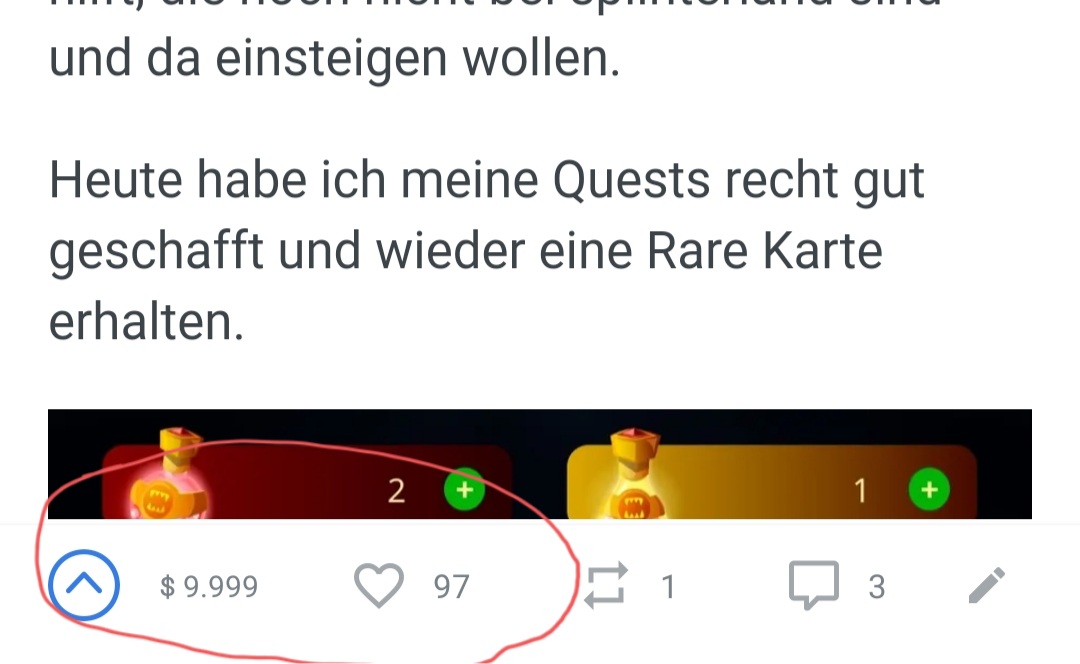Open the reblog count of 1
Viewport: 1080px width, 664px height.
click(667, 587)
